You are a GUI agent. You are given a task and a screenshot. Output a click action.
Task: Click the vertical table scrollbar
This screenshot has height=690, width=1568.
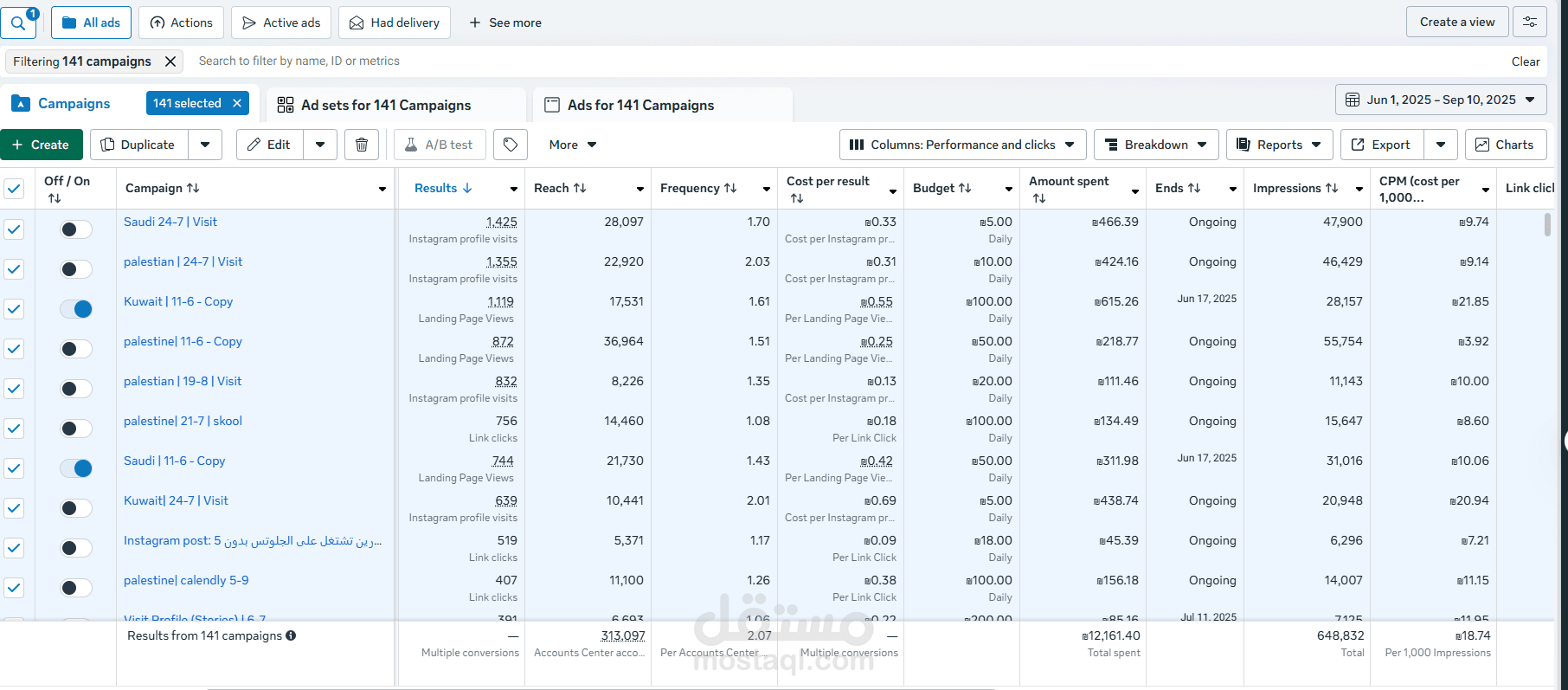(x=1547, y=225)
